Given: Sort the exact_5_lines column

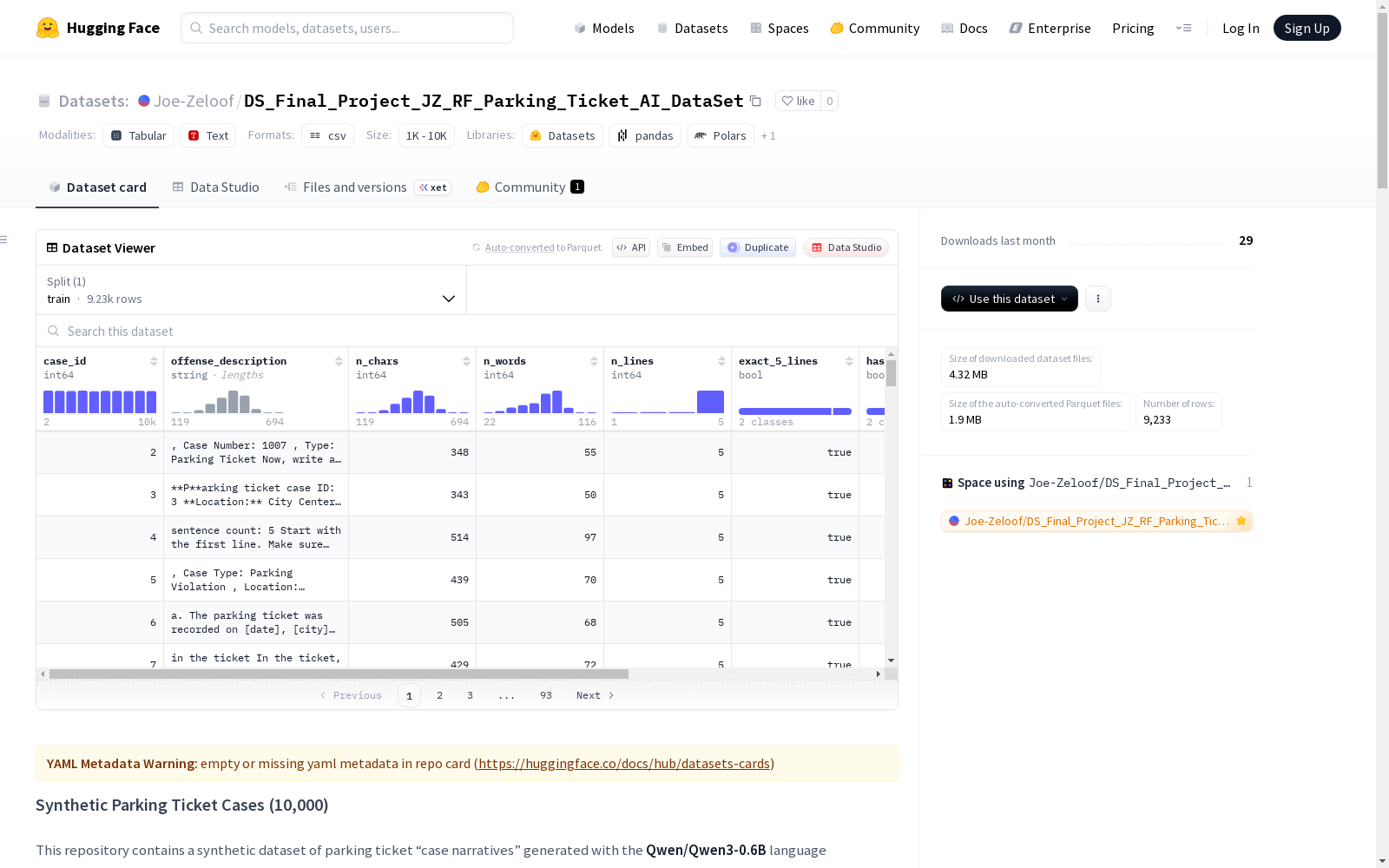Looking at the screenshot, I should (849, 361).
